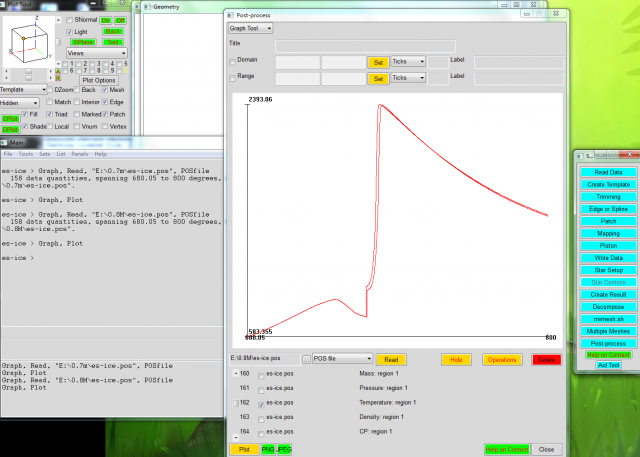Click into the graph Title field

365,45
